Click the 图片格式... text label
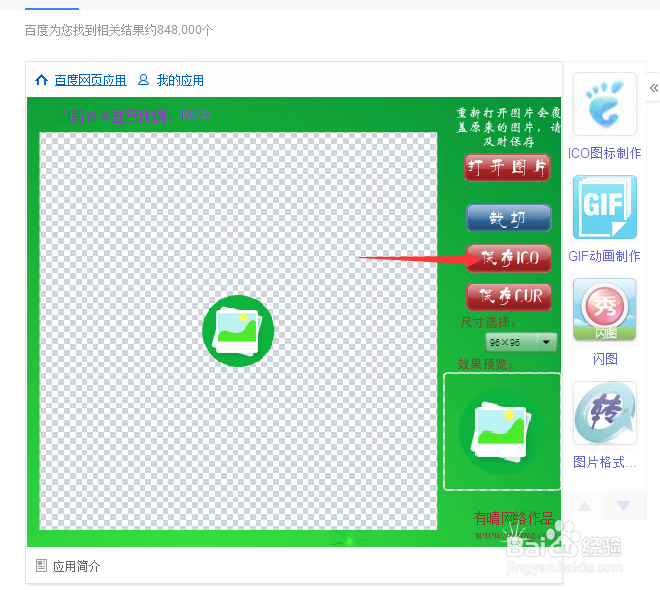This screenshot has height=590, width=660. pyautogui.click(x=605, y=462)
